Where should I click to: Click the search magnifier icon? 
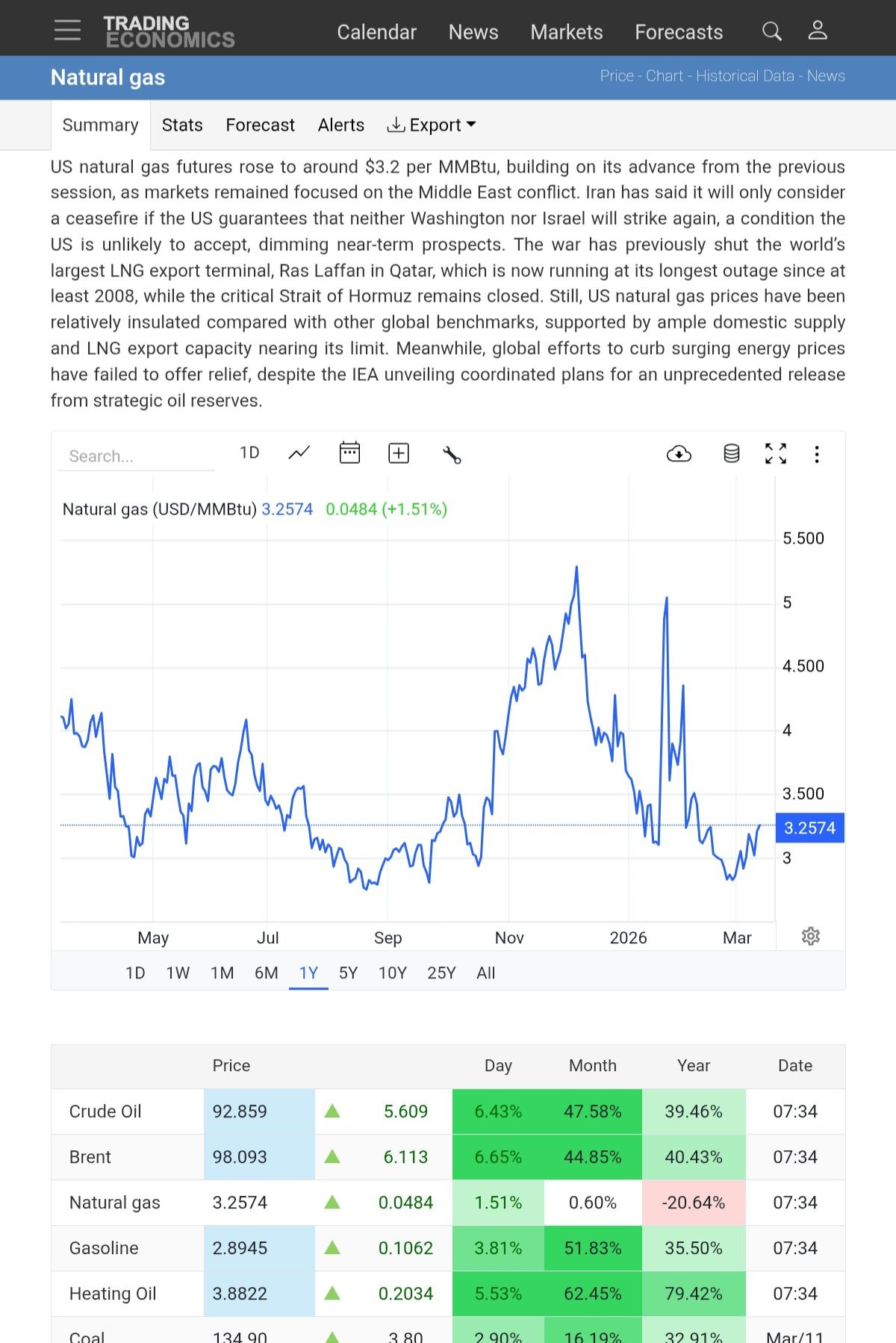point(771,31)
